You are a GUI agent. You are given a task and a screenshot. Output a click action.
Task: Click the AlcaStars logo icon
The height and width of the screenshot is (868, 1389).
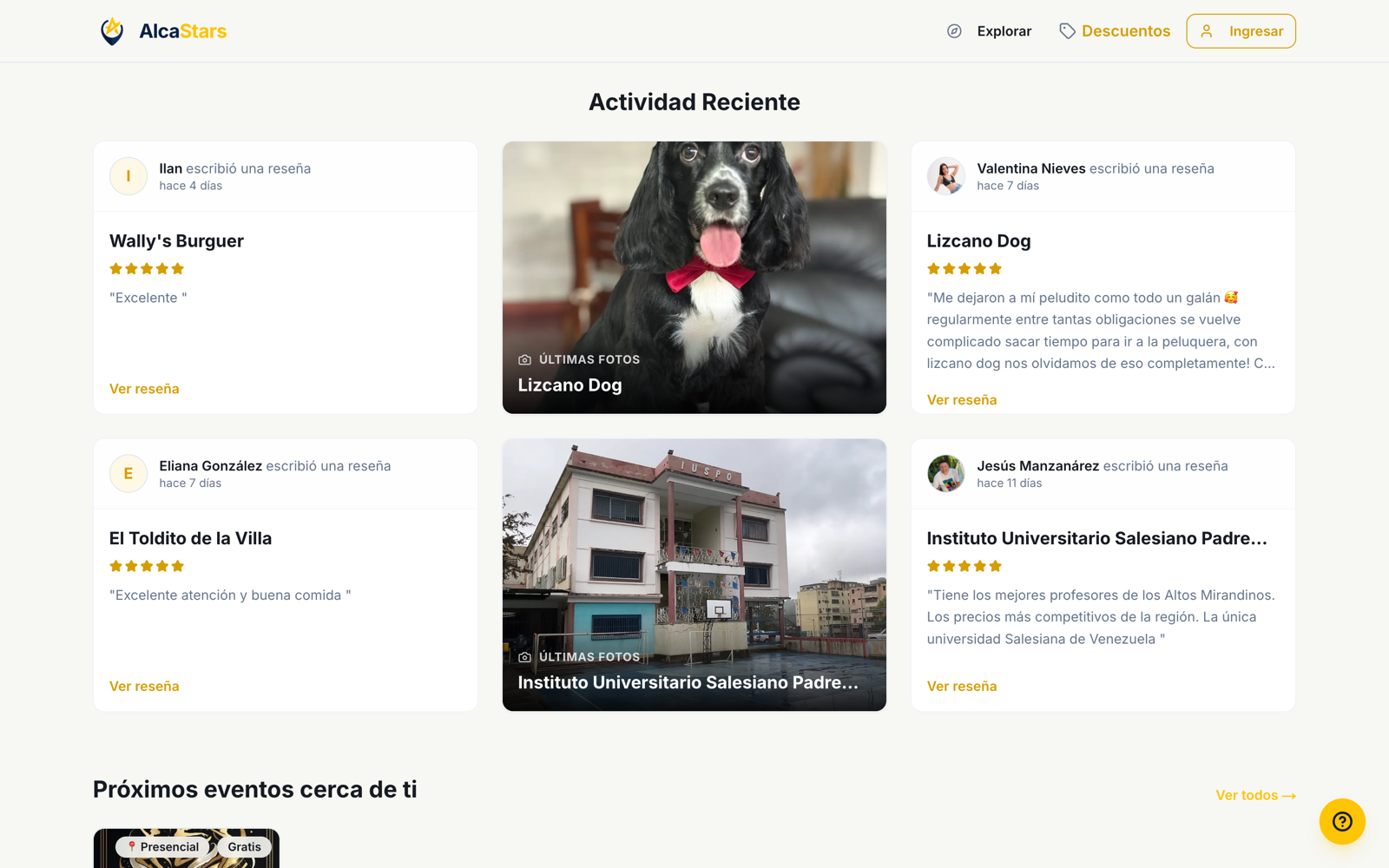coord(112,31)
